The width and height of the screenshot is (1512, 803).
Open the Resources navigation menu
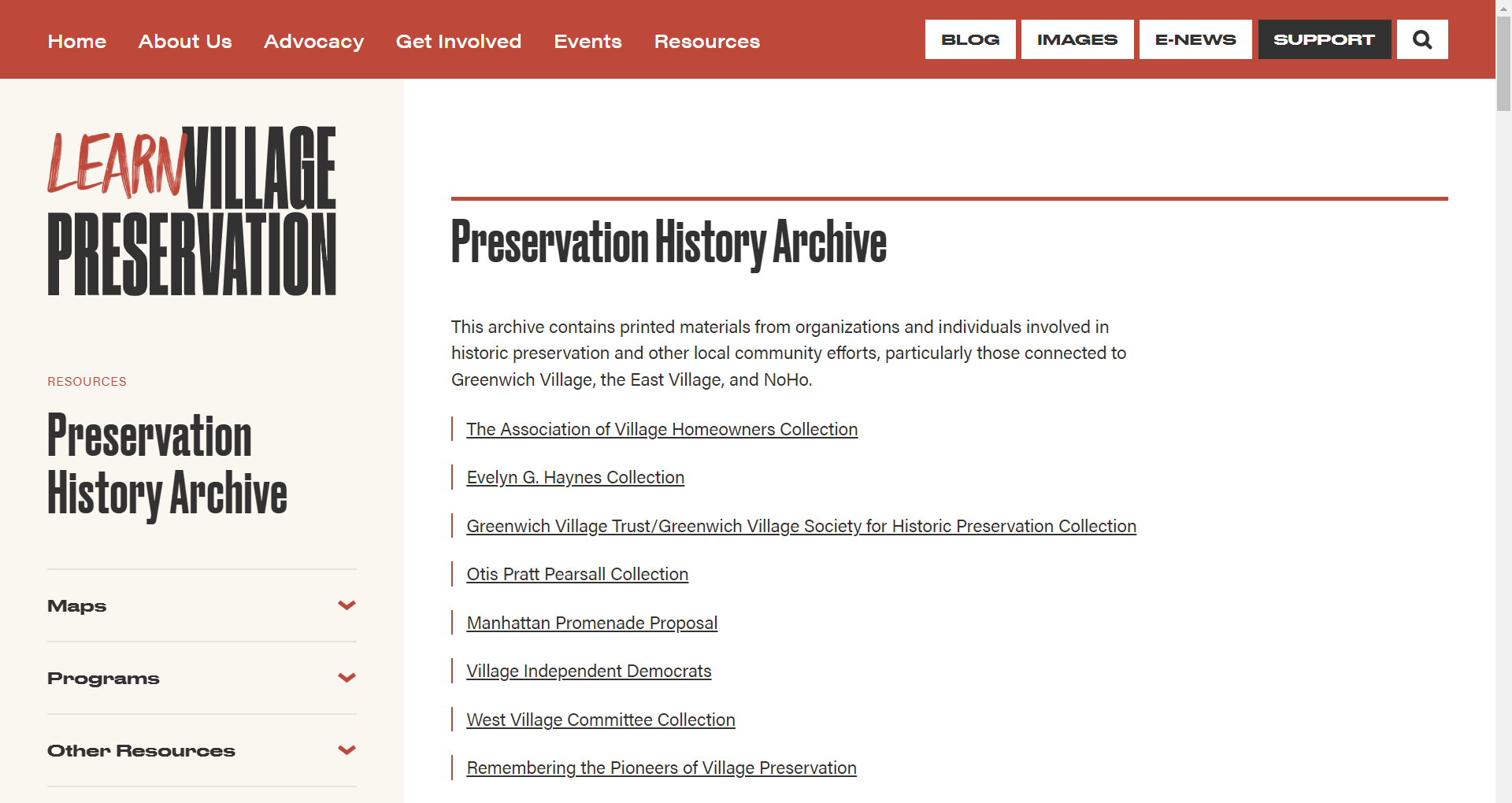click(x=706, y=41)
